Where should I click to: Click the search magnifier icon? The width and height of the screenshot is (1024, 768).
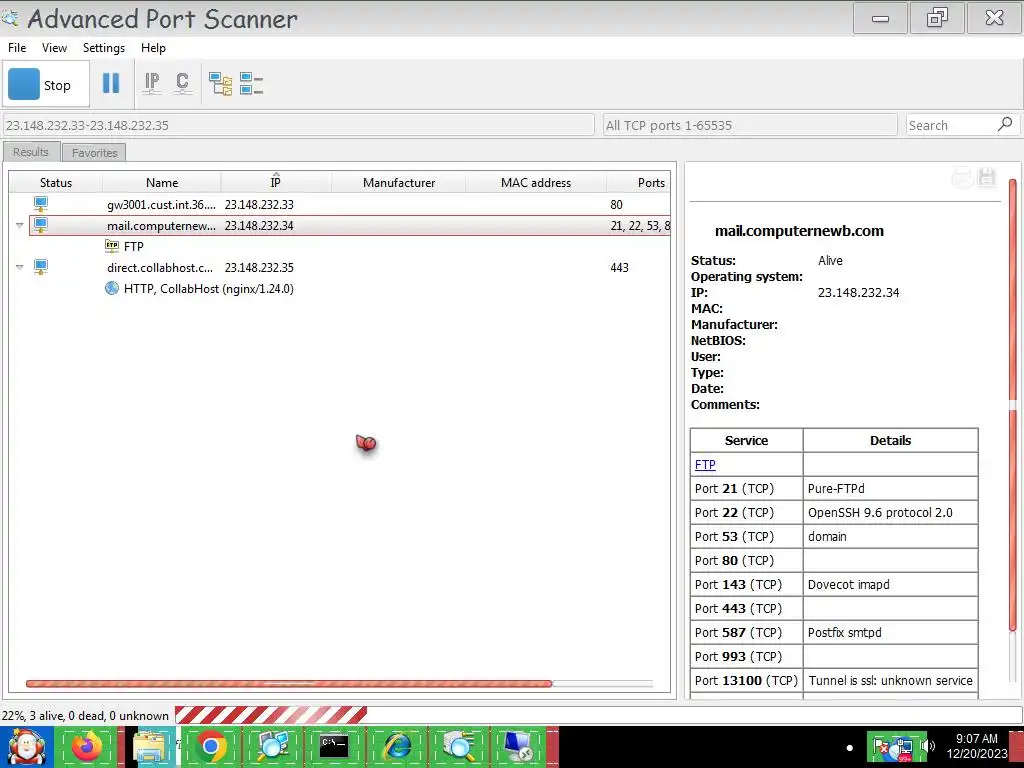[x=1005, y=124]
